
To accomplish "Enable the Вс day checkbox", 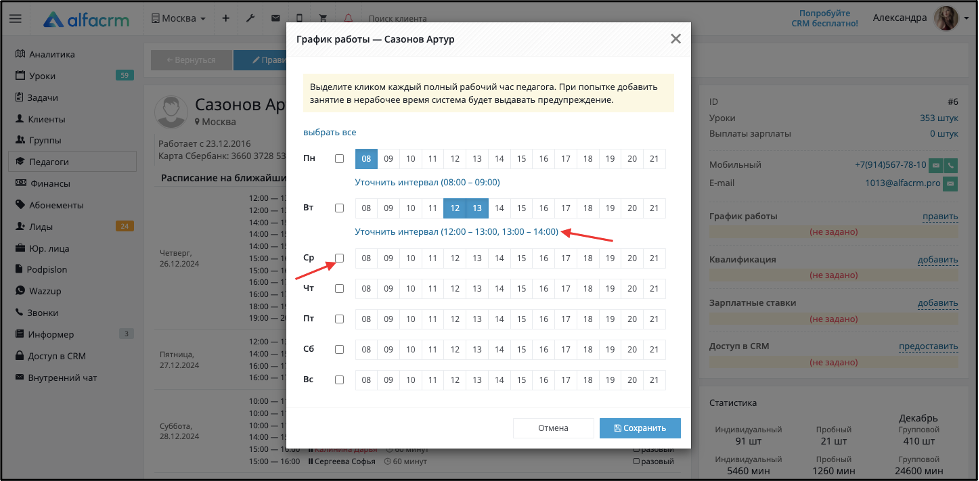I will coord(340,380).
